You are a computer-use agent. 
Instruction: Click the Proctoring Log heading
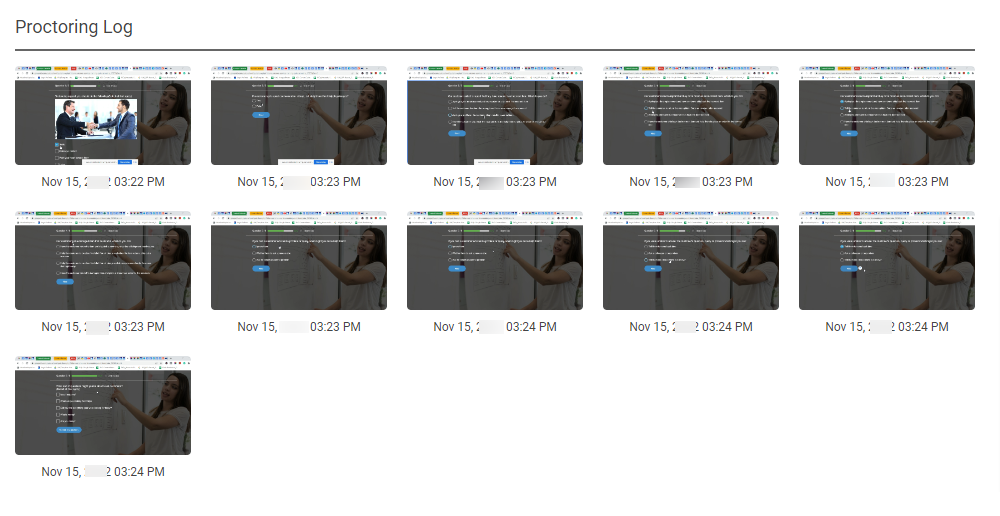tap(74, 27)
